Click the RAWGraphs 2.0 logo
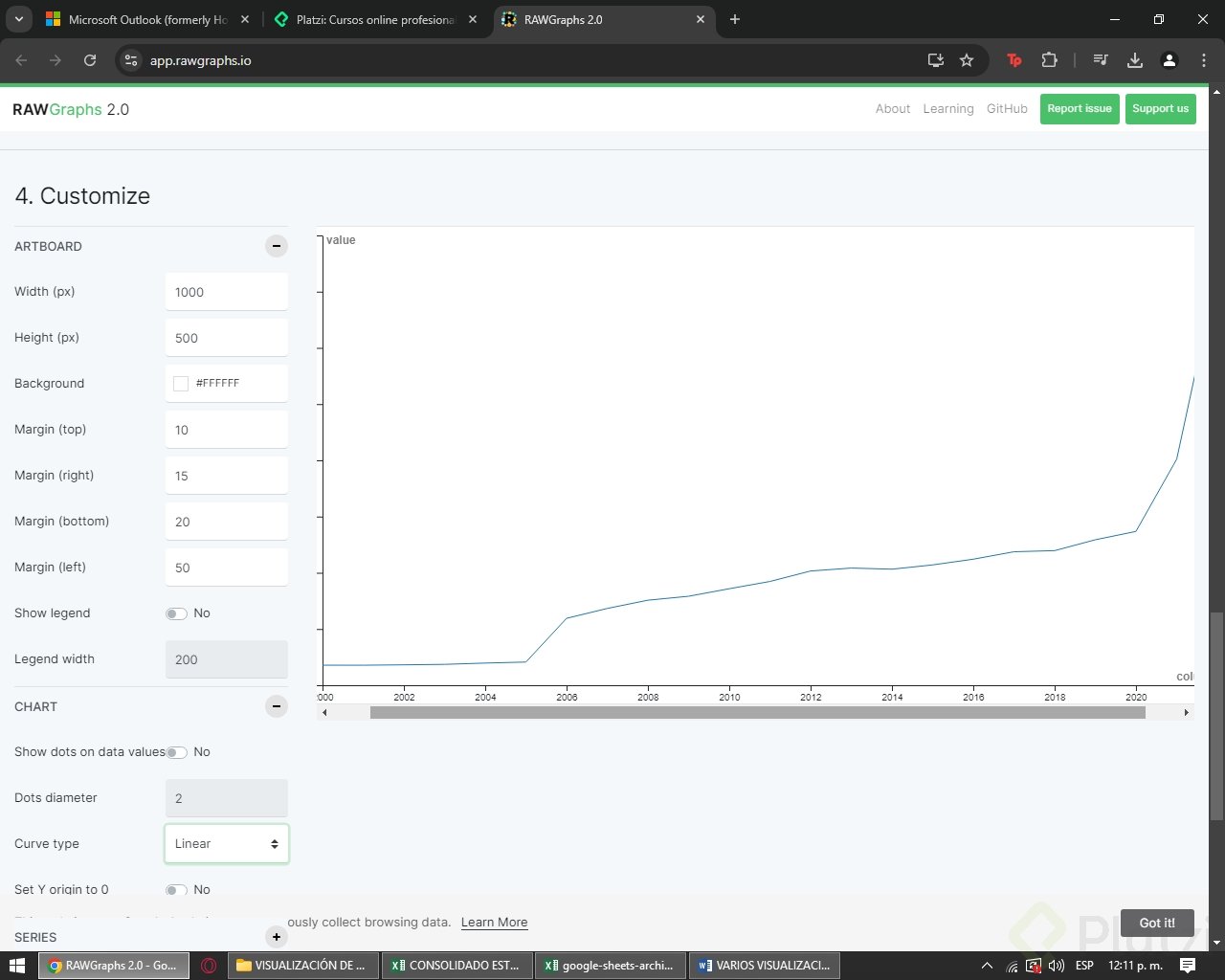Screen dimensions: 1225x980 [71, 109]
